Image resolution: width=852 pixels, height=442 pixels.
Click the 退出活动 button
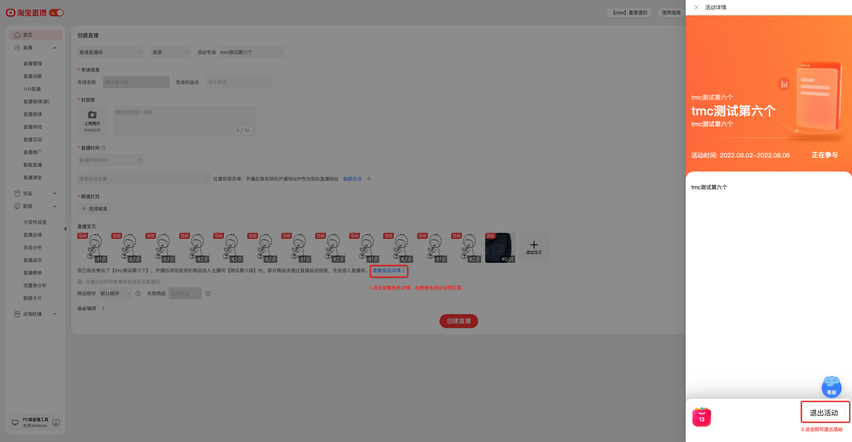(824, 412)
